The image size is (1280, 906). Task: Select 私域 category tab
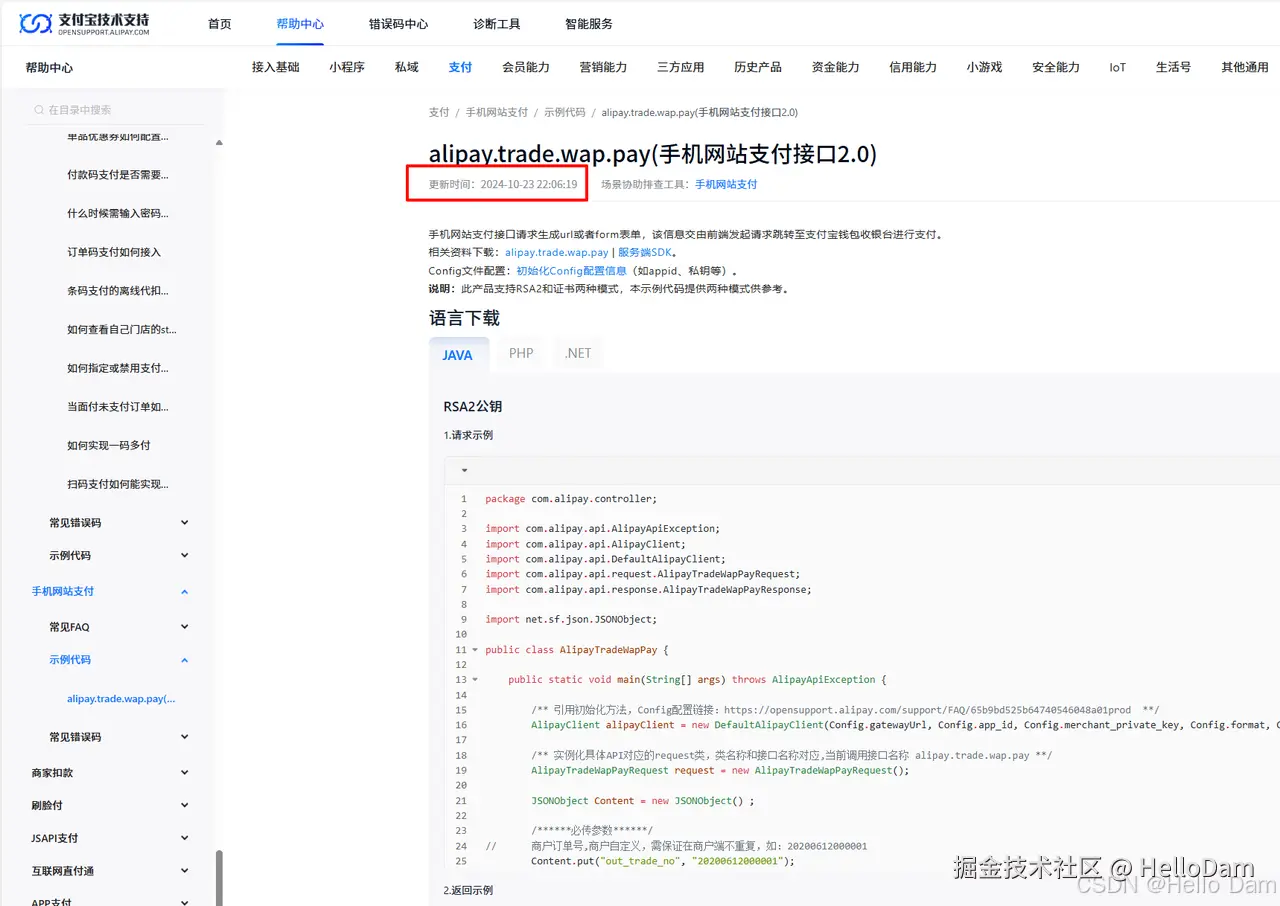pos(407,67)
